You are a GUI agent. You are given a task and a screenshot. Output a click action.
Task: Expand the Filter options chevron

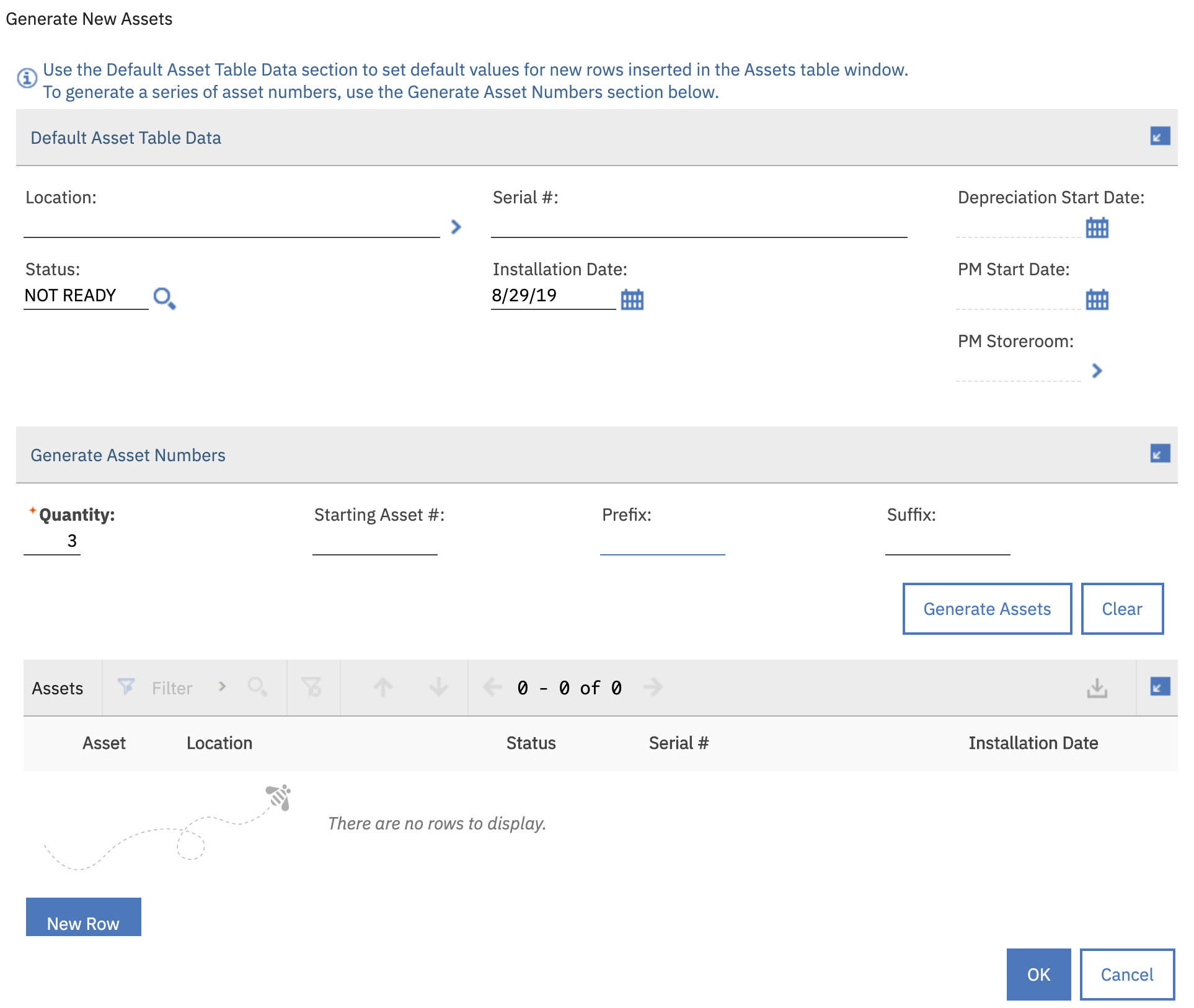[222, 687]
